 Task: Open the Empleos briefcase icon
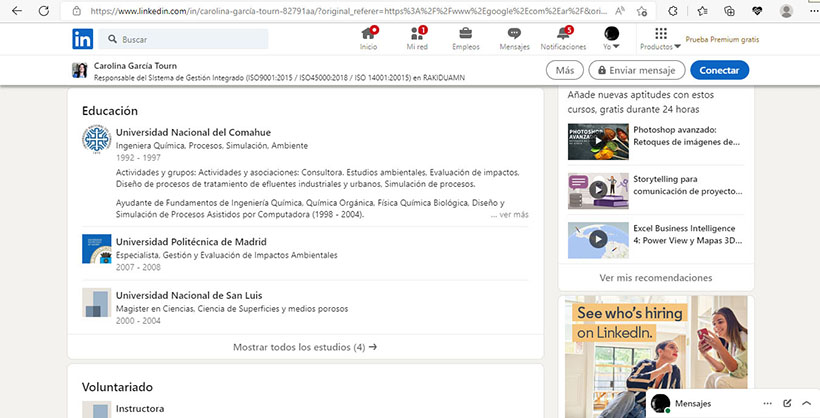point(465,34)
